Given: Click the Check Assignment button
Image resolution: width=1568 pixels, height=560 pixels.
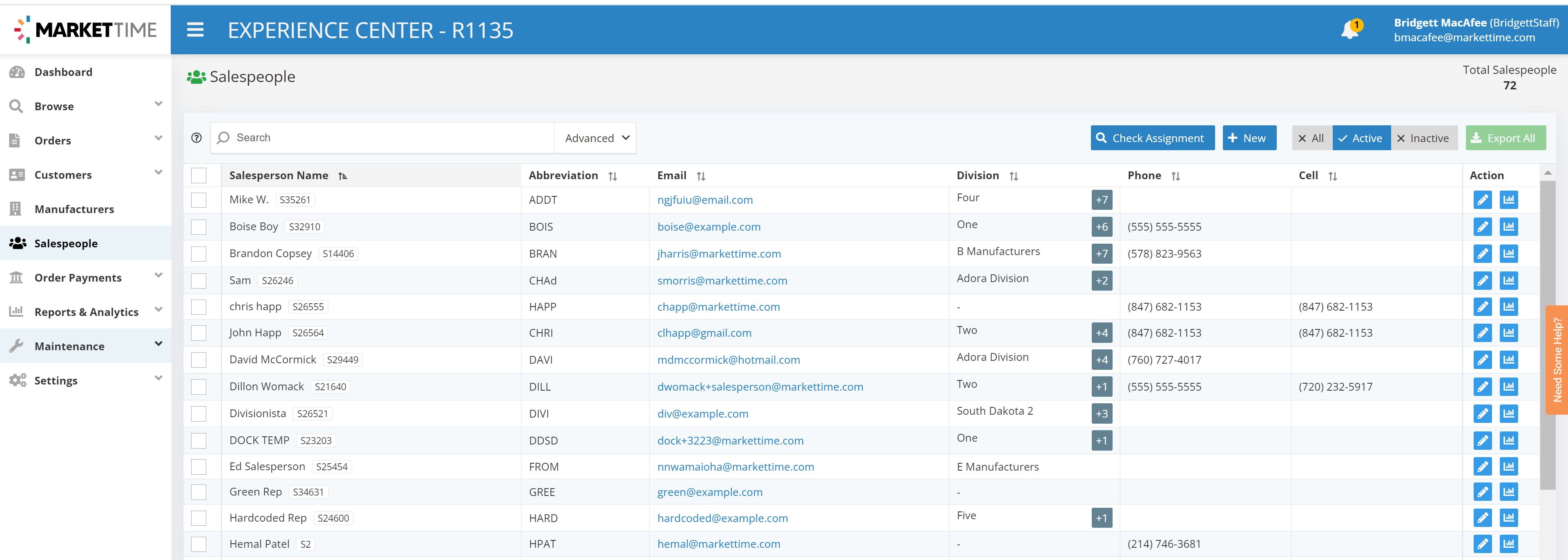Looking at the screenshot, I should [x=1152, y=138].
